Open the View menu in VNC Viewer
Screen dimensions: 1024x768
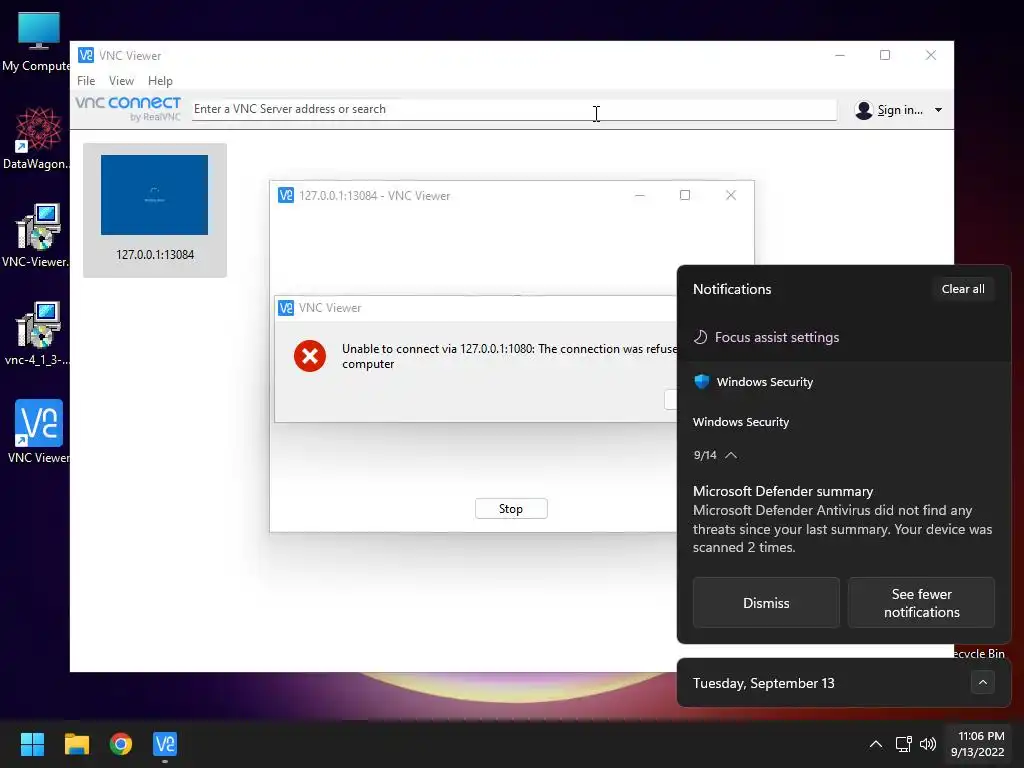pyautogui.click(x=121, y=81)
